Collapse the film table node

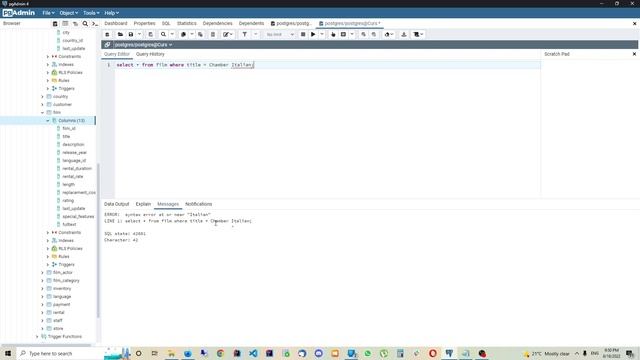42,112
